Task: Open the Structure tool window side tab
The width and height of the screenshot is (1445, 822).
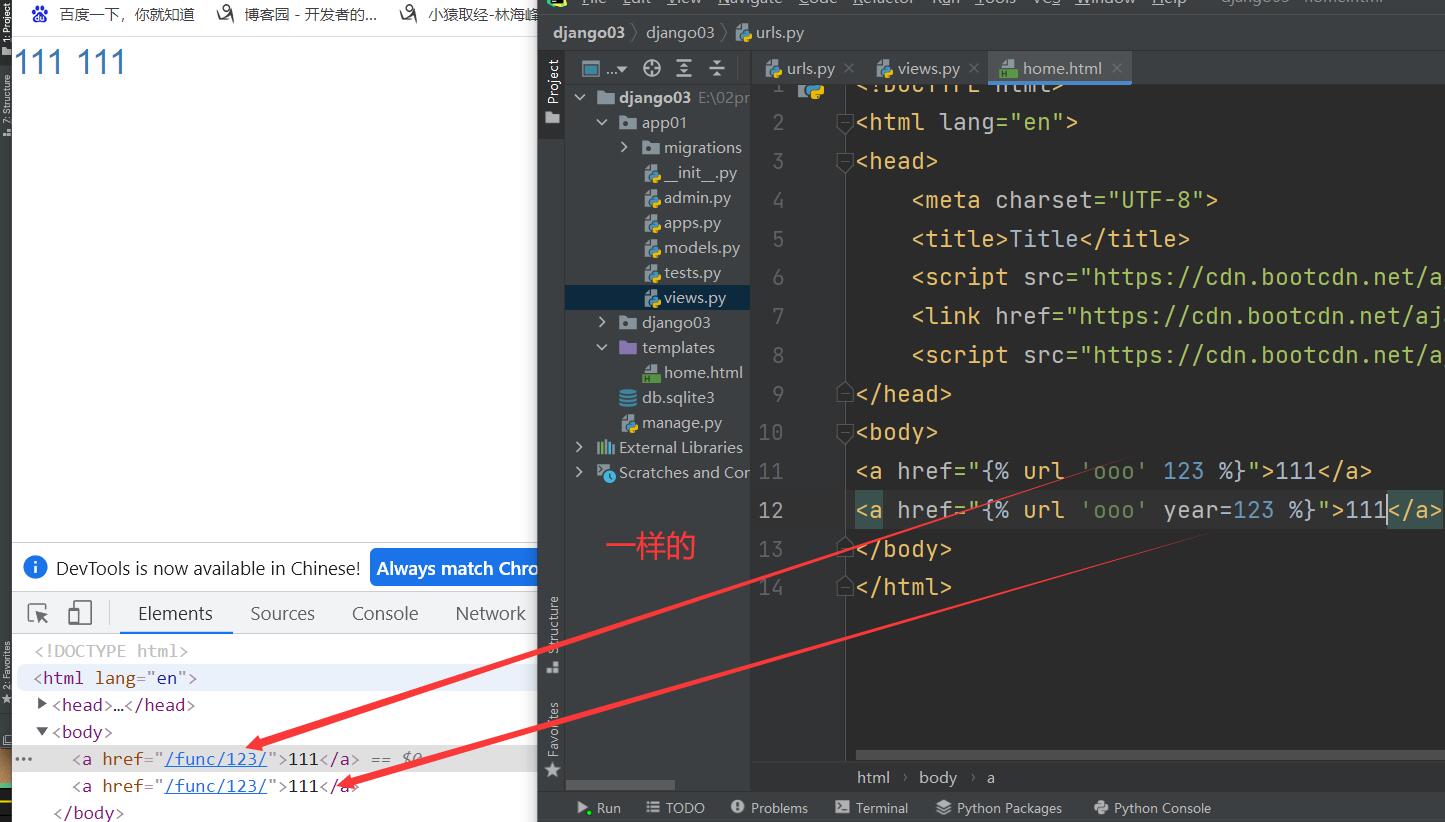Action: pos(552,634)
